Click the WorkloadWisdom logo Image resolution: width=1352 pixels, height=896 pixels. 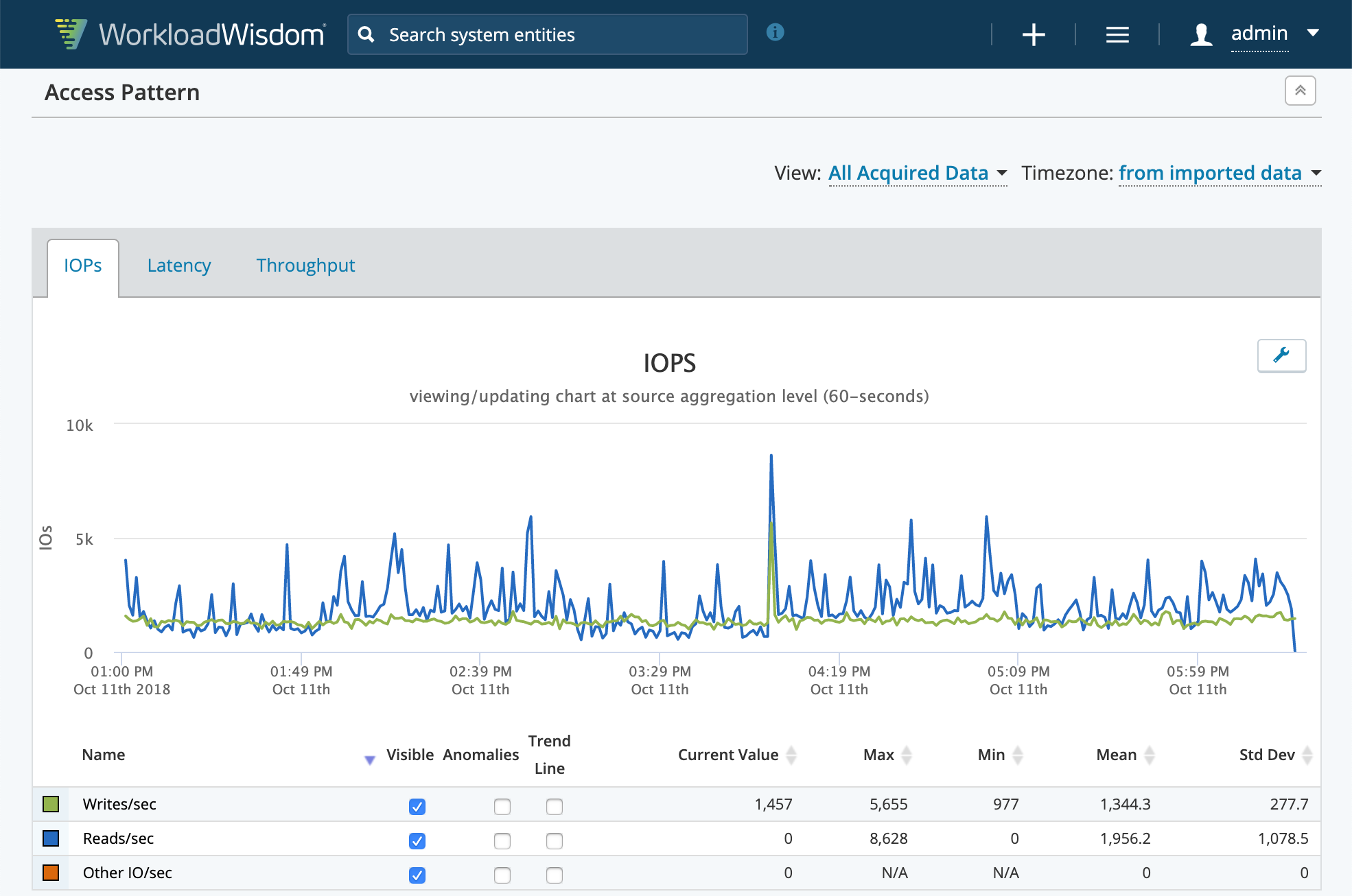(190, 34)
